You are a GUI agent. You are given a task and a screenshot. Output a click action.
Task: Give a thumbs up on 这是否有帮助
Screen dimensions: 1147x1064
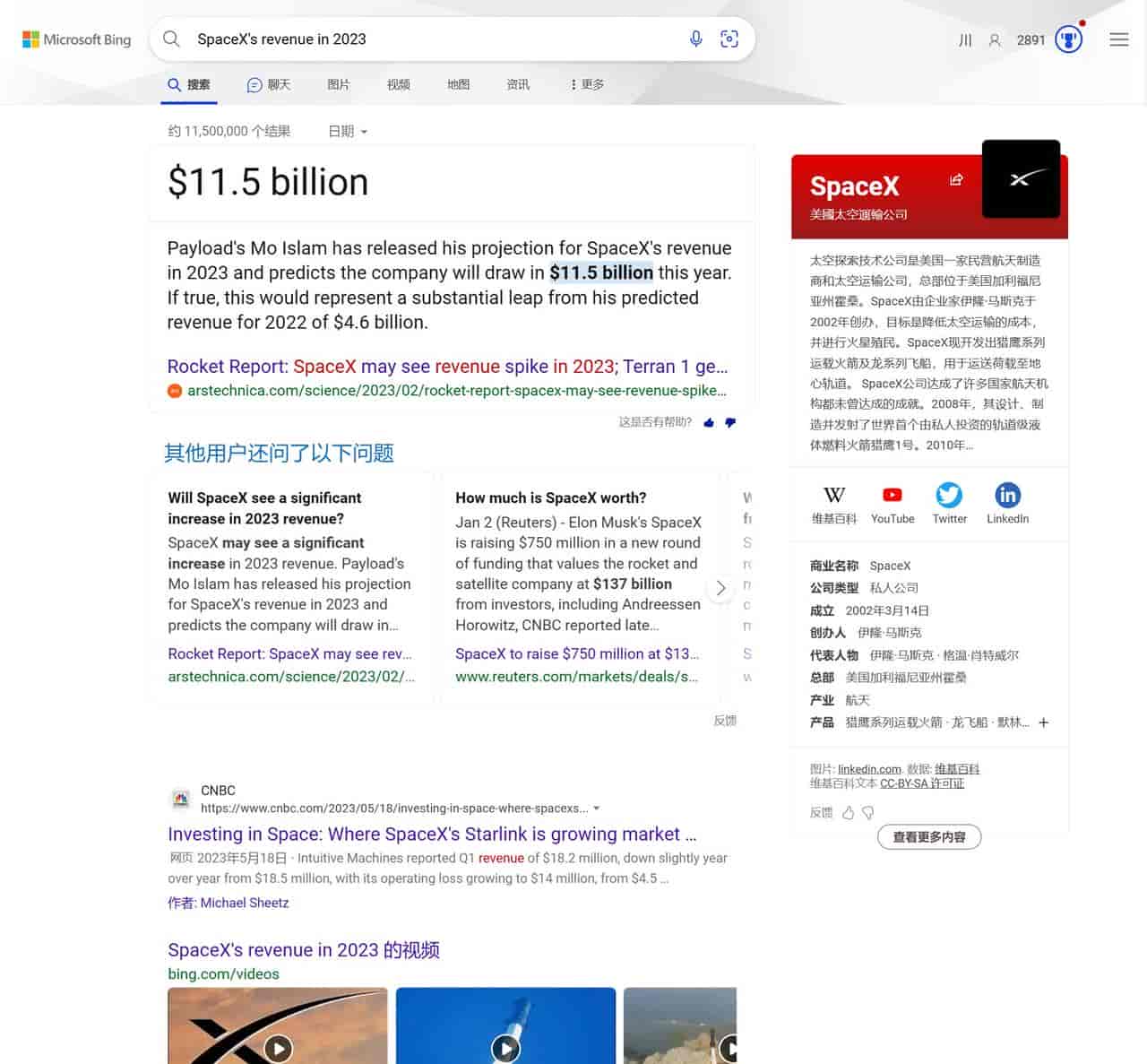tap(709, 422)
